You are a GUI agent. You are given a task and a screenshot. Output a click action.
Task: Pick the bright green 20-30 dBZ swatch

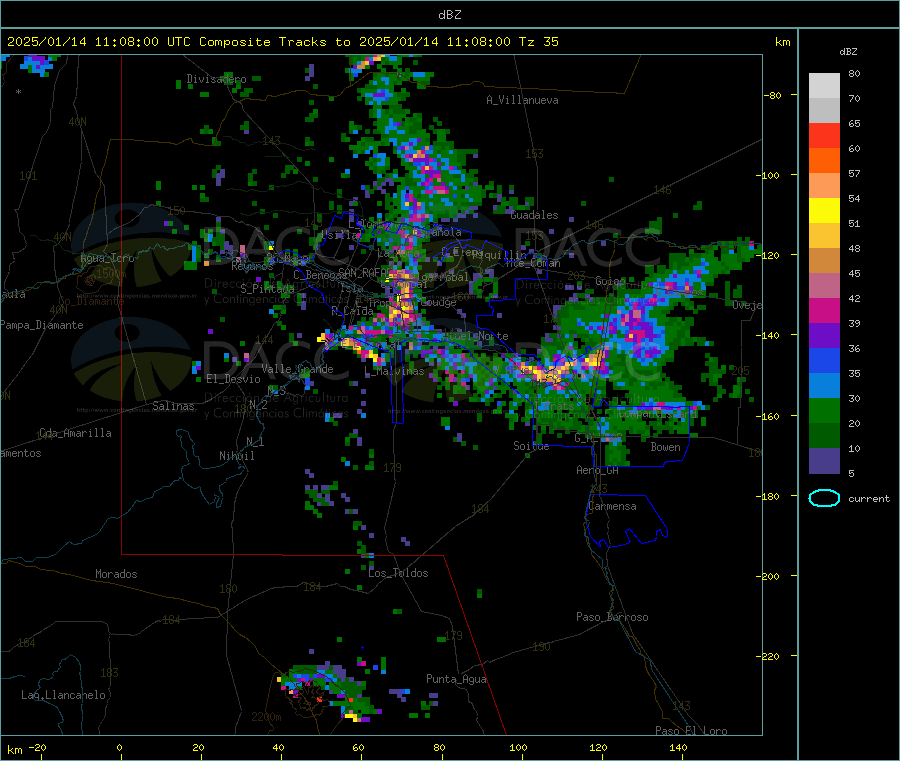(824, 410)
